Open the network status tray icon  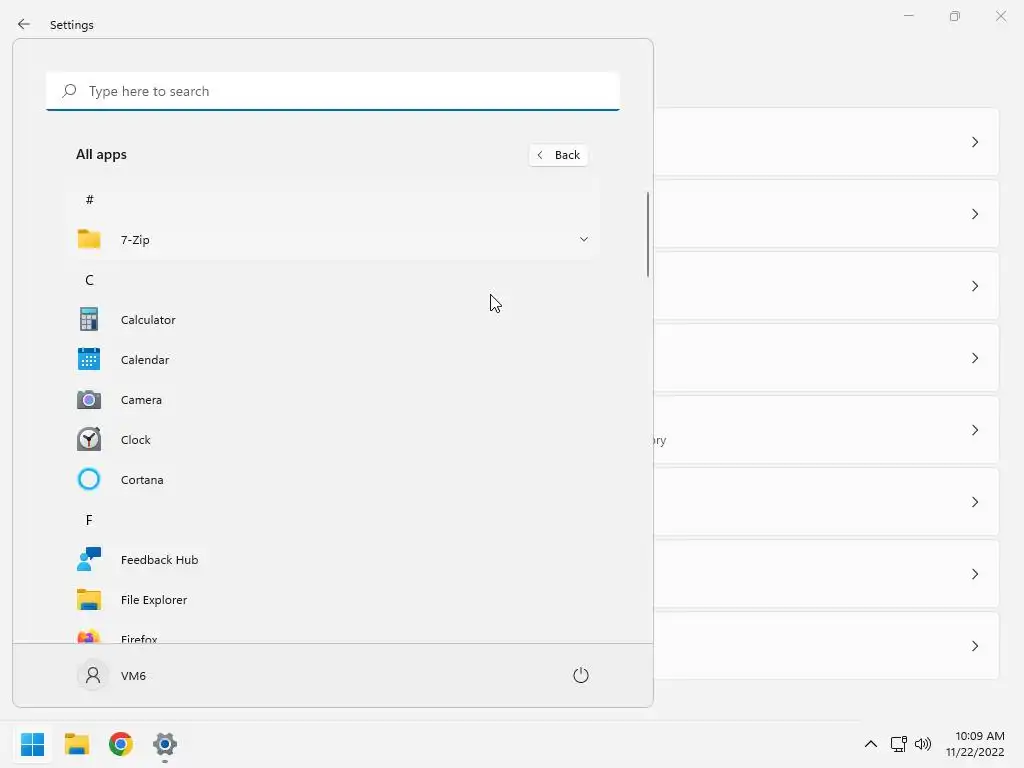point(899,744)
